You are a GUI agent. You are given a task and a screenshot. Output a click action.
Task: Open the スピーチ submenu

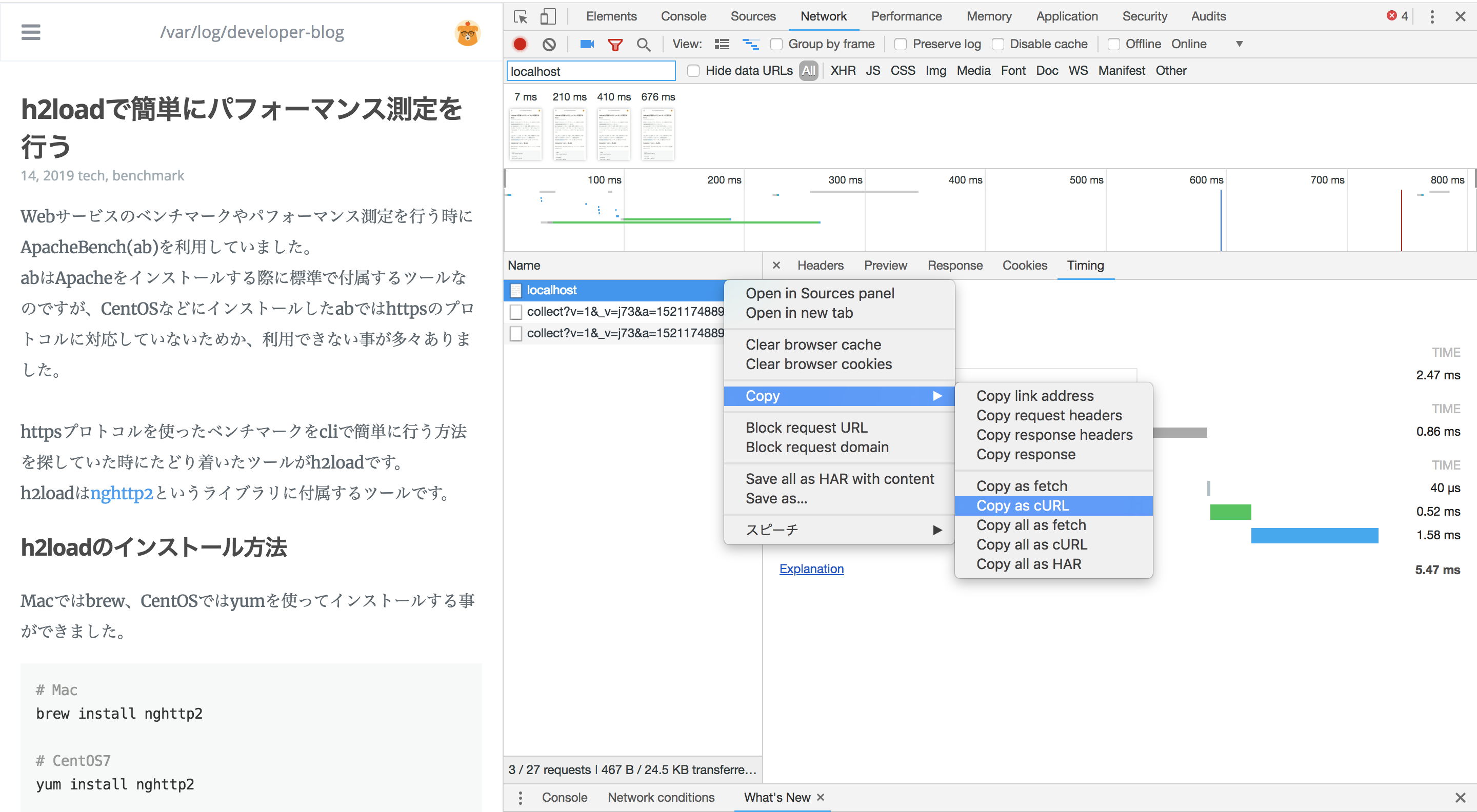[839, 530]
